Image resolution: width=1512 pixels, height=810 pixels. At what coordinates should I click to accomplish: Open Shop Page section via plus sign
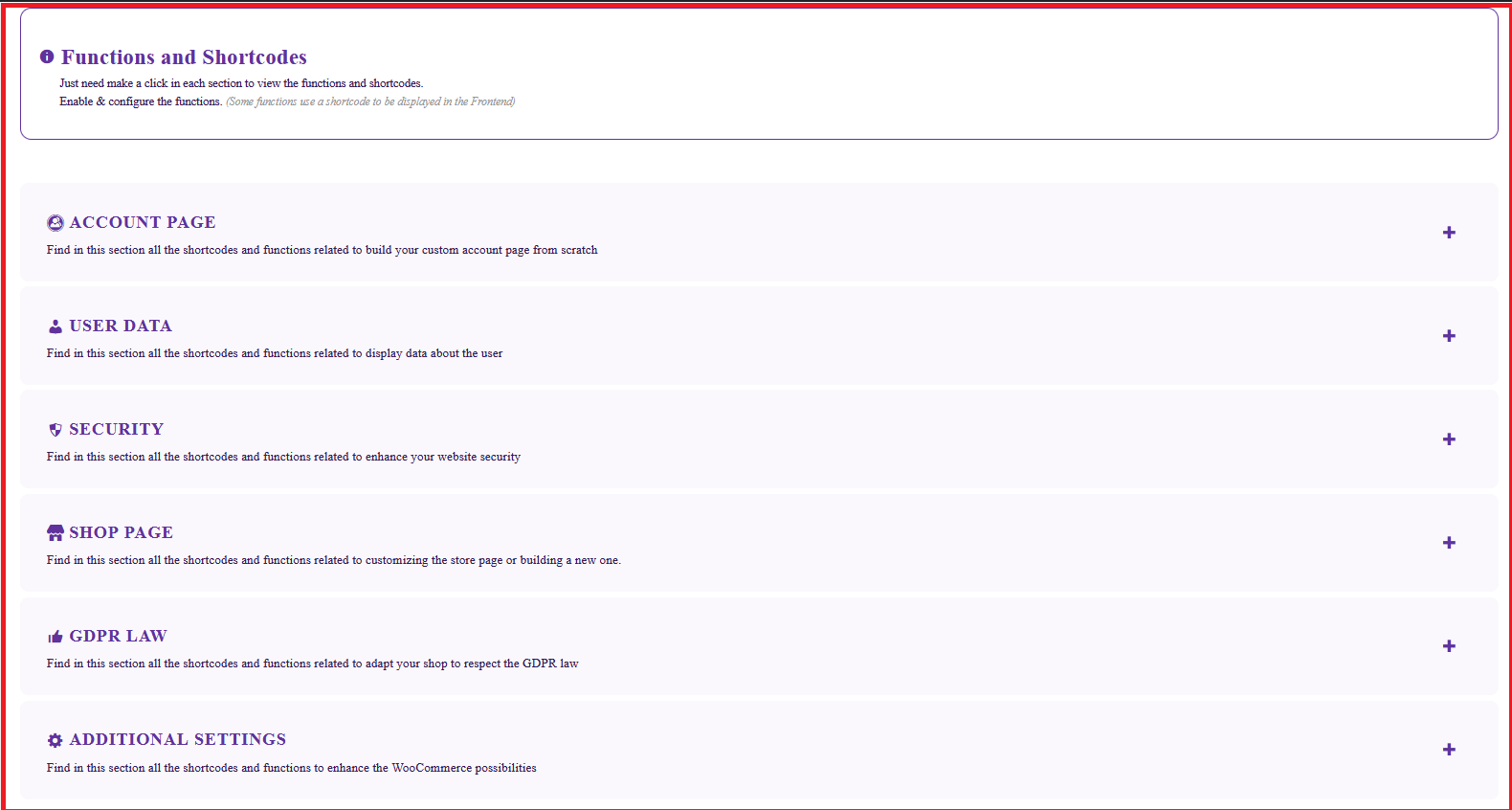tap(1449, 543)
